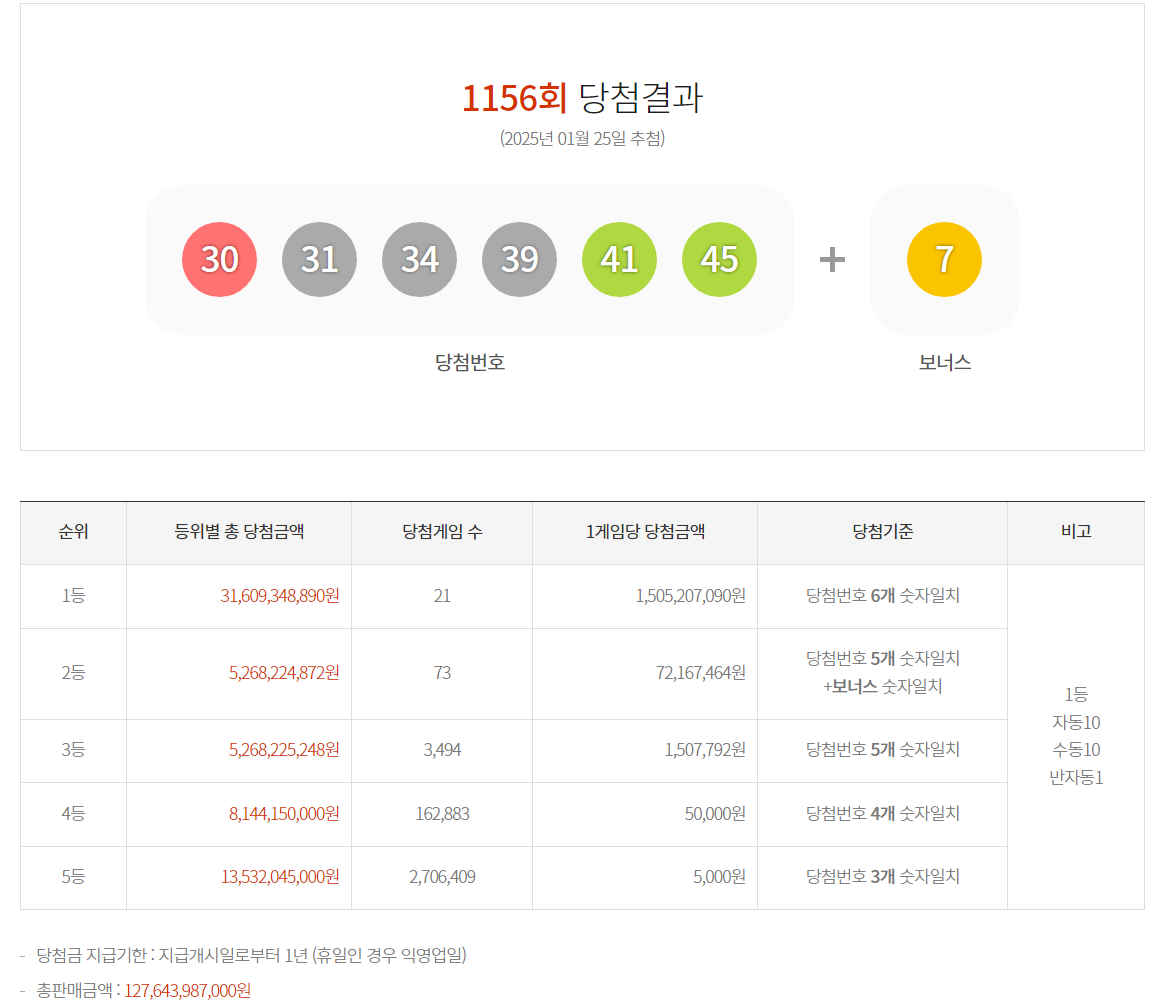Click the per-game prize '72,167,464원'
Screen dimensions: 1158x1002
point(700,673)
